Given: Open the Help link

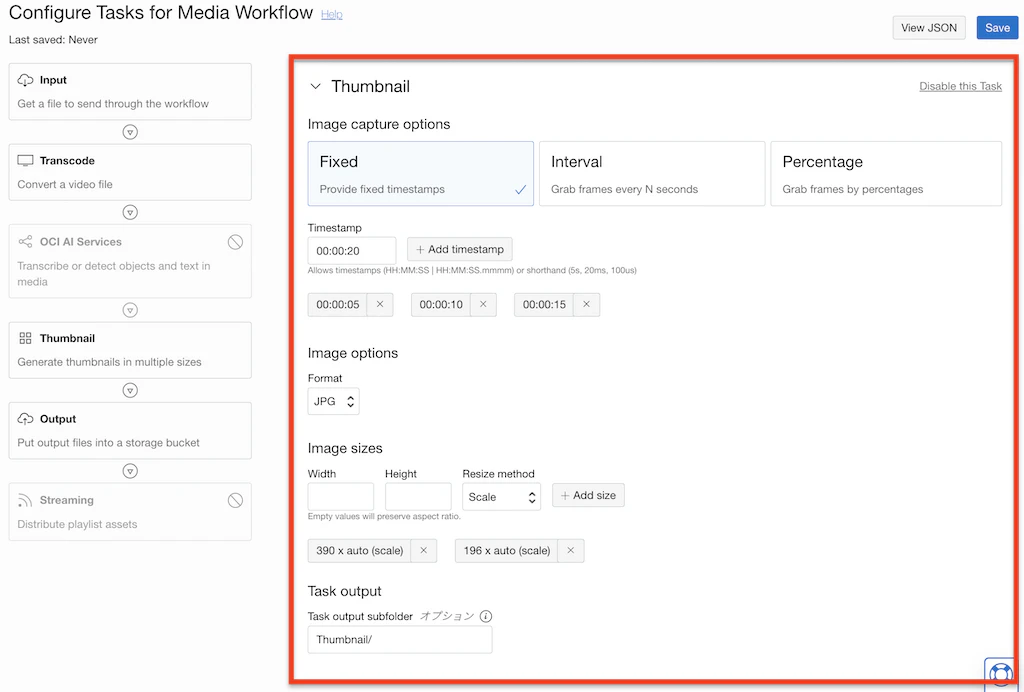Looking at the screenshot, I should (332, 14).
